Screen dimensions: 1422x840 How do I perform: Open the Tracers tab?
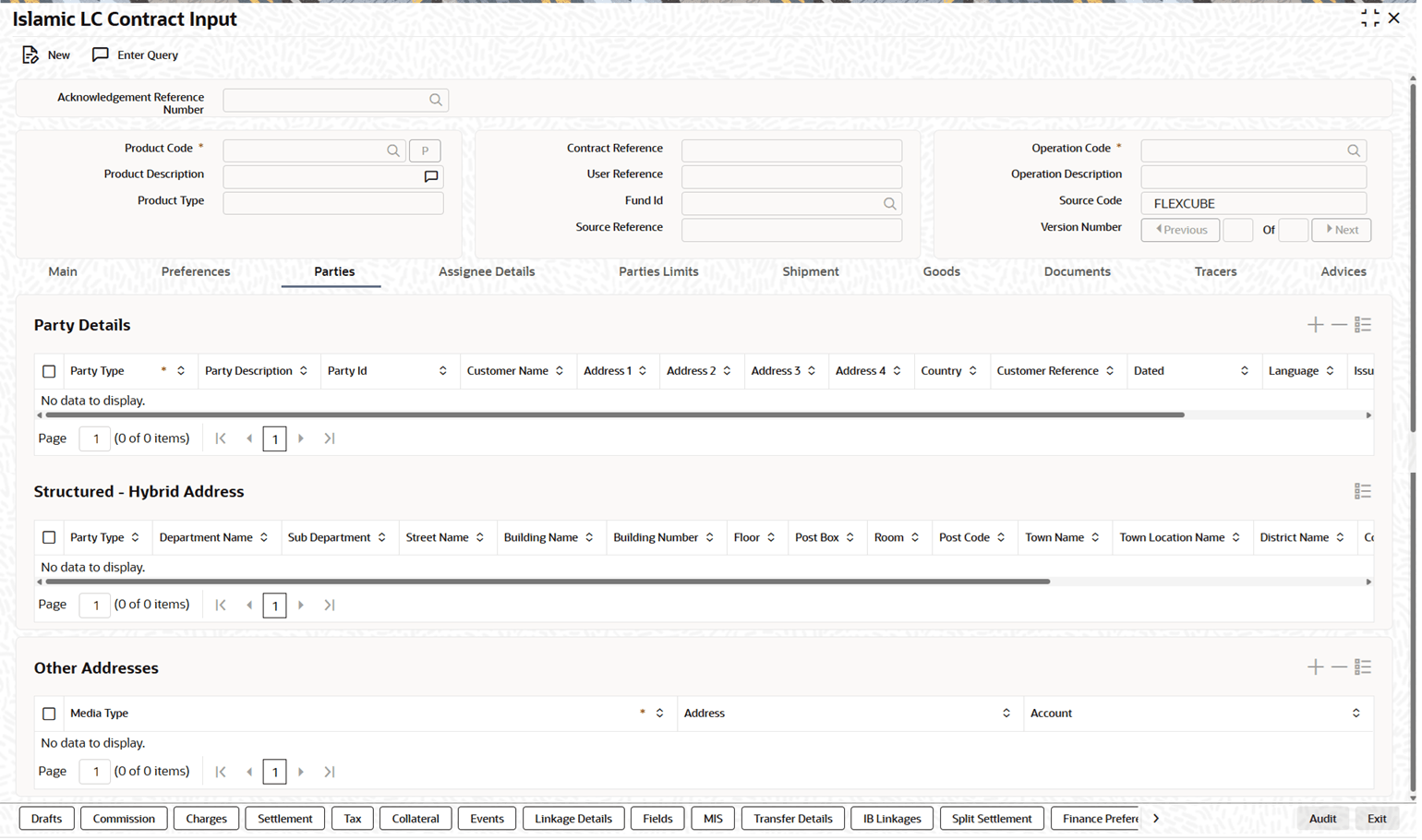pyautogui.click(x=1215, y=272)
